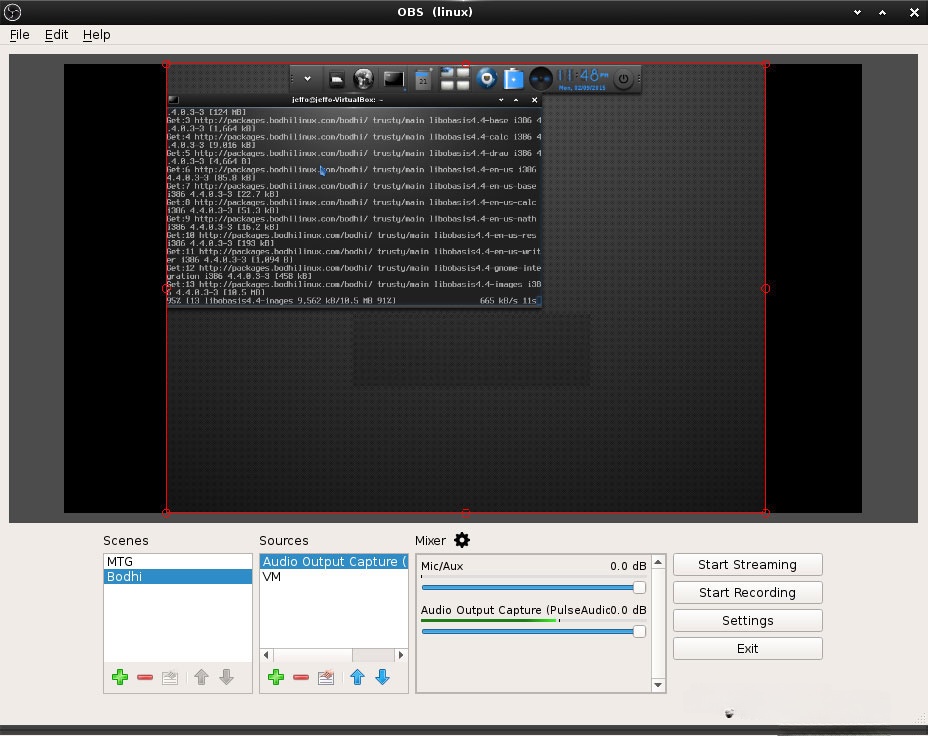Screen dimensions: 928x736
Task: Select the MTG scene
Action: pyautogui.click(x=178, y=561)
